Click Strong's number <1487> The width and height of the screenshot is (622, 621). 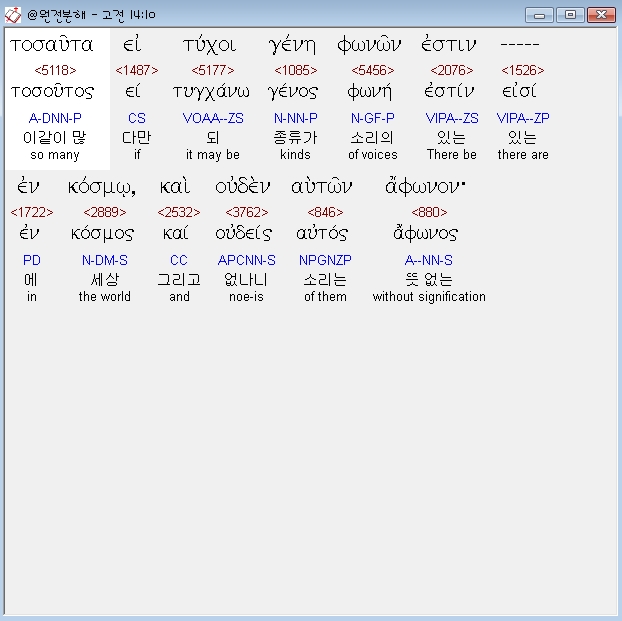tap(137, 70)
